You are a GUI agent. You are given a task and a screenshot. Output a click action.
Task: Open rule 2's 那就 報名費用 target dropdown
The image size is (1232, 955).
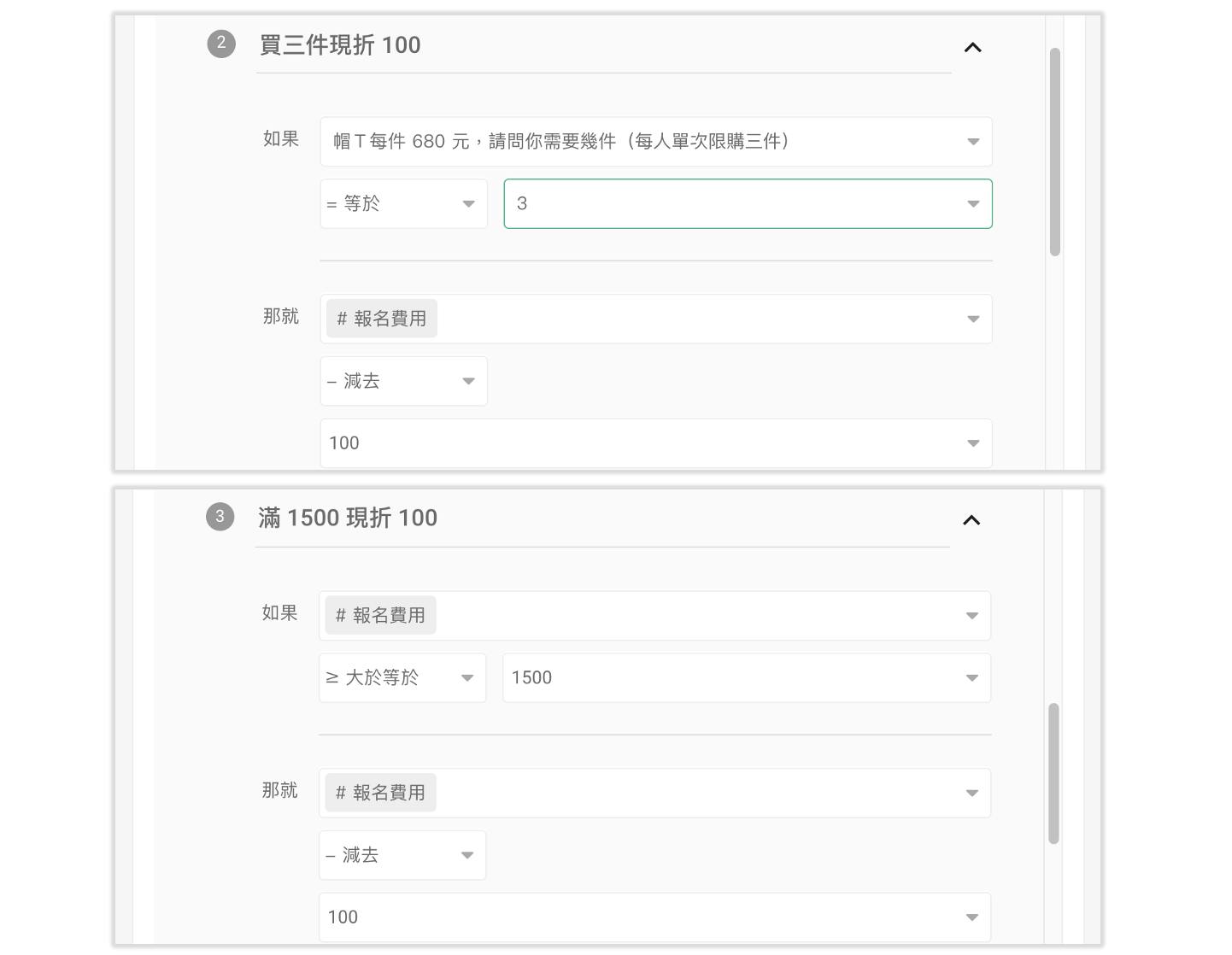click(x=655, y=319)
